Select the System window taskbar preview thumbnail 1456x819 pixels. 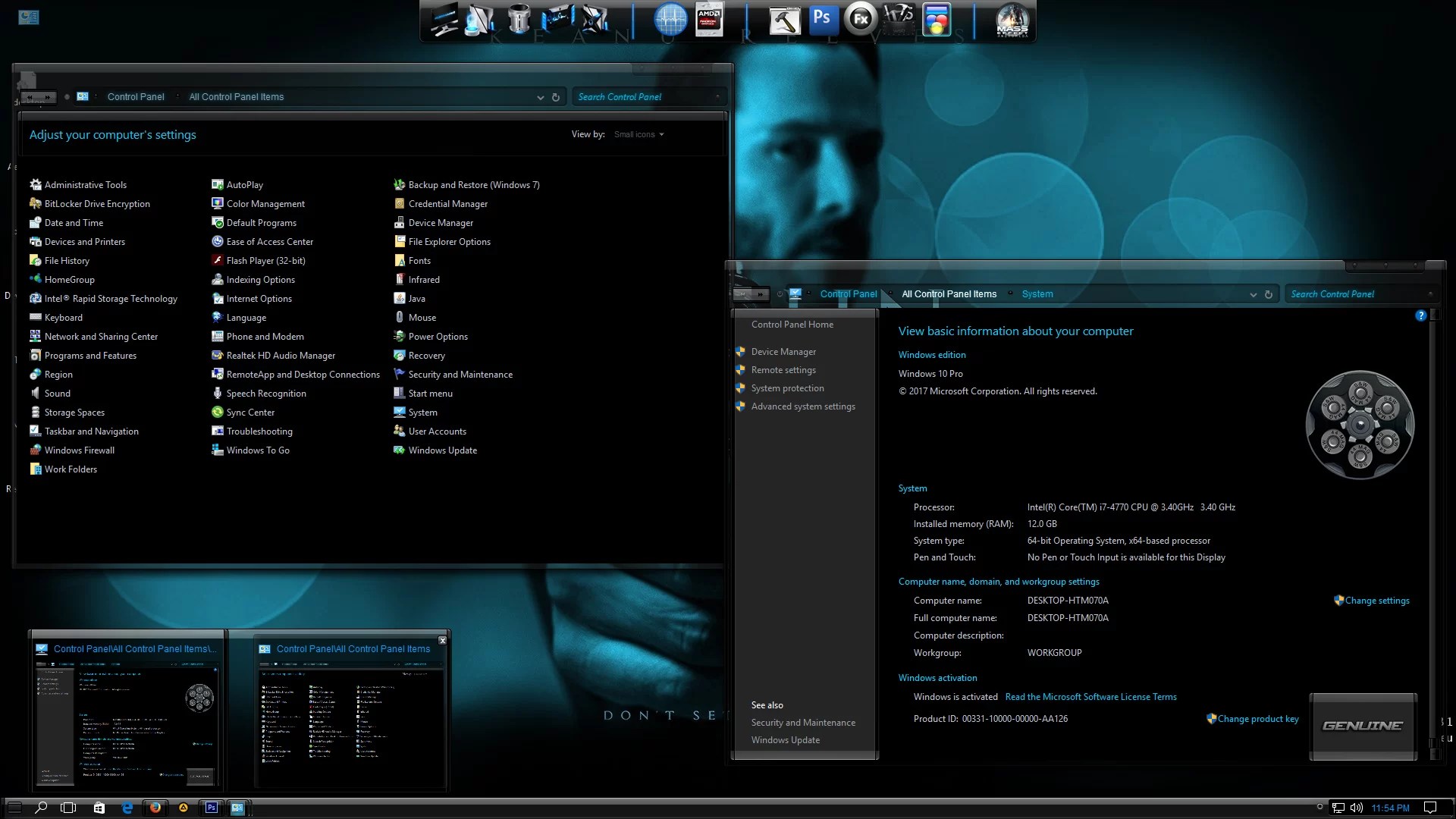coord(127,710)
